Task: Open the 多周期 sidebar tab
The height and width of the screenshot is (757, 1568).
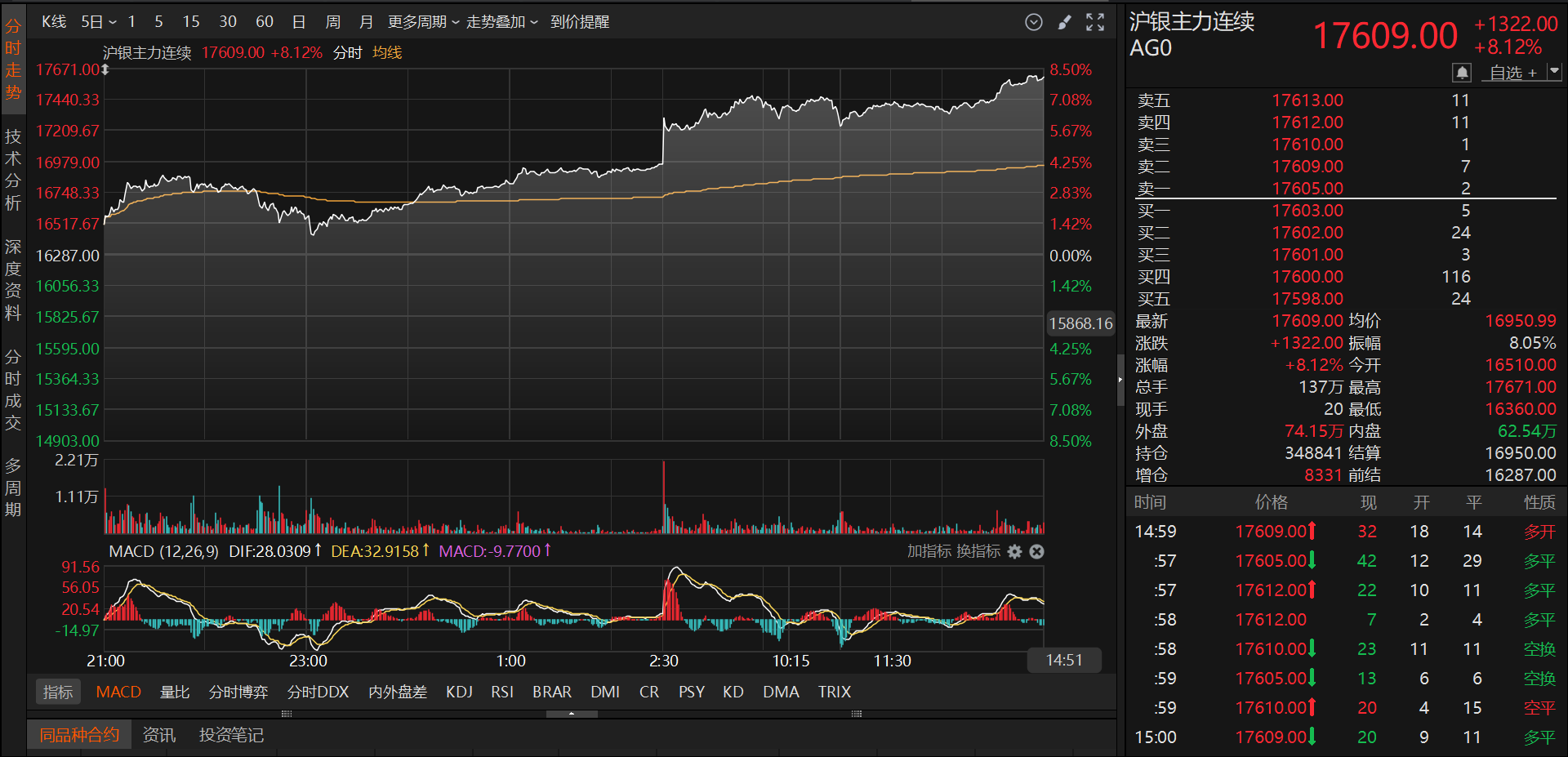Action: 13,488
